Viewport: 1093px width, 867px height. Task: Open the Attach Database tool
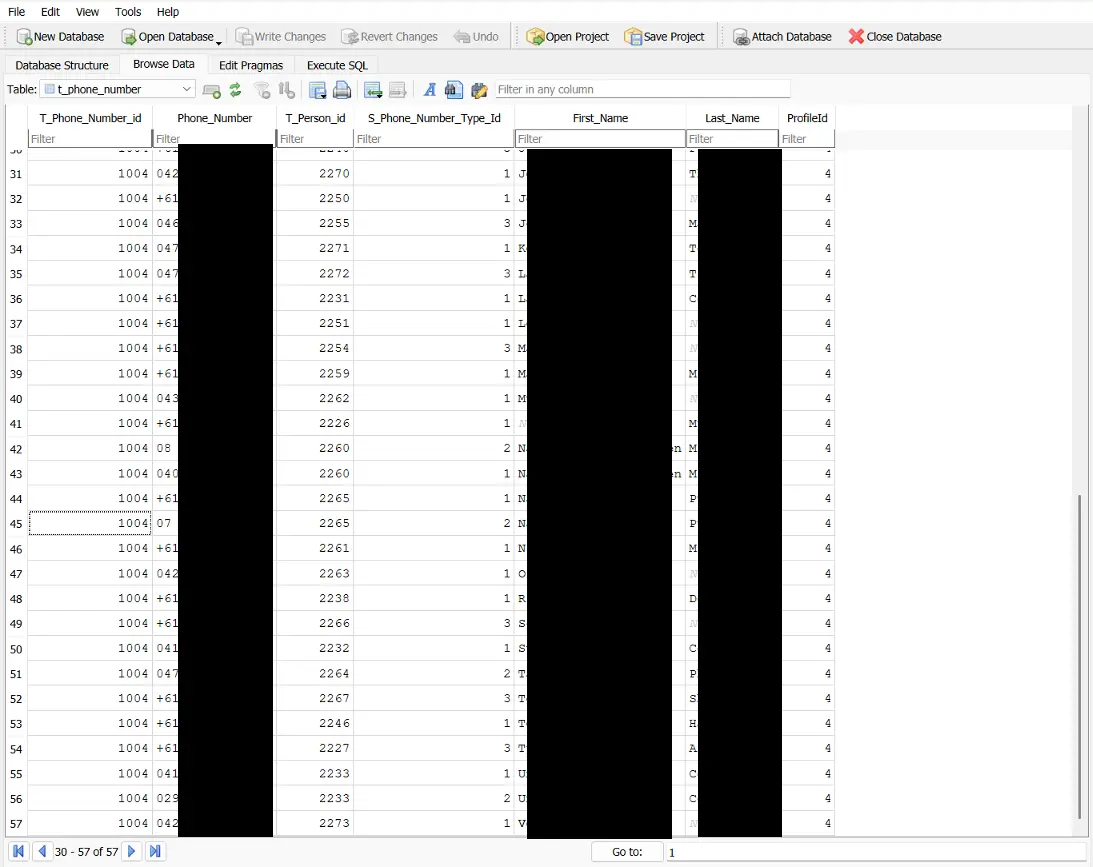[781, 36]
